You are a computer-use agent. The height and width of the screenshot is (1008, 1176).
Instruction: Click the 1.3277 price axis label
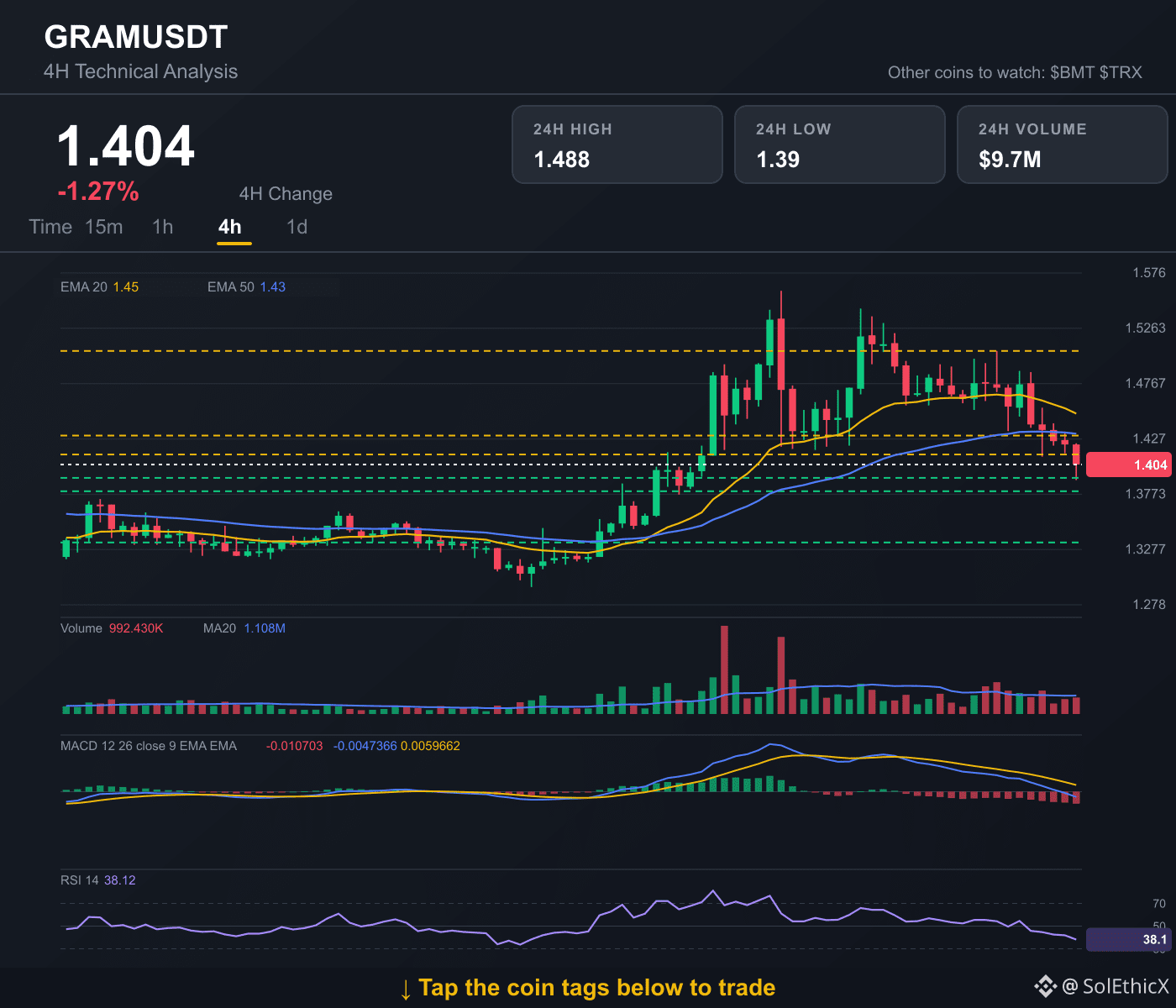1146,549
